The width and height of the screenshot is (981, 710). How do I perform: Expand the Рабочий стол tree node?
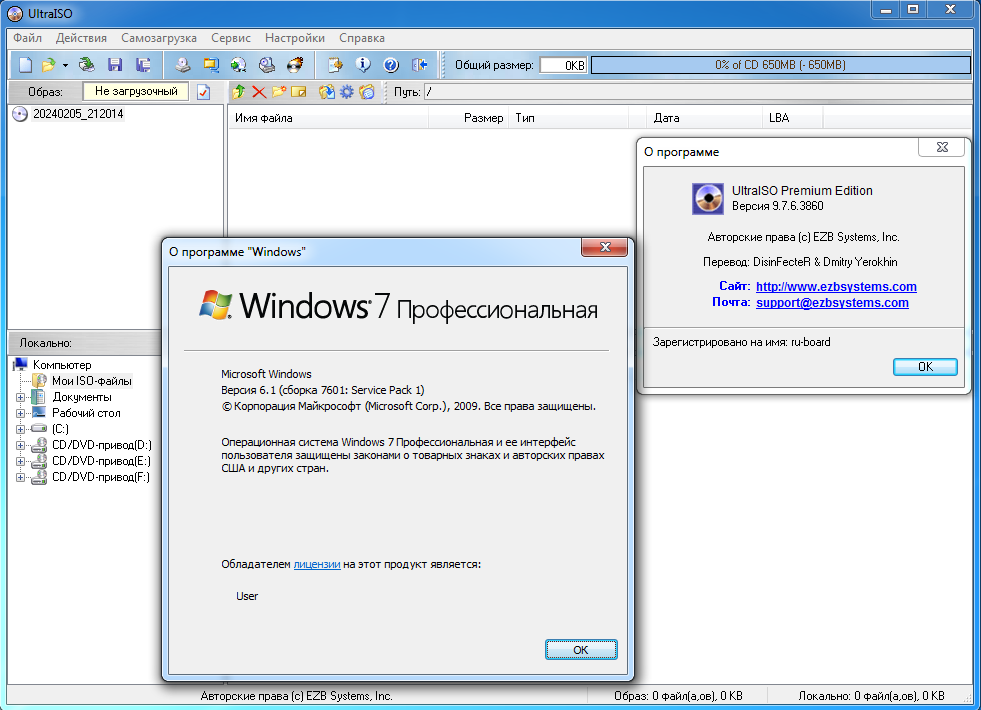click(20, 413)
